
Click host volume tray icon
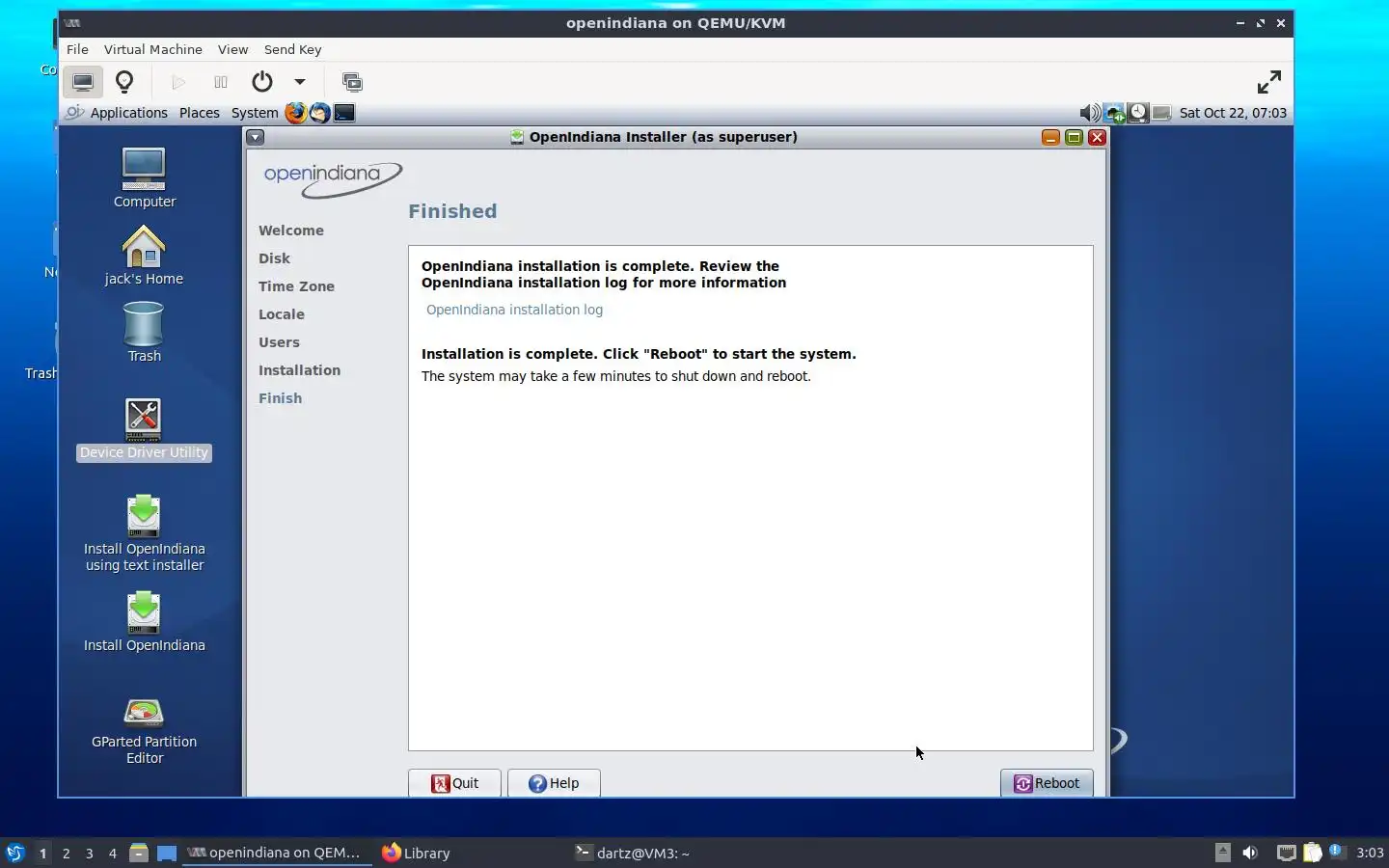pyautogui.click(x=1250, y=853)
